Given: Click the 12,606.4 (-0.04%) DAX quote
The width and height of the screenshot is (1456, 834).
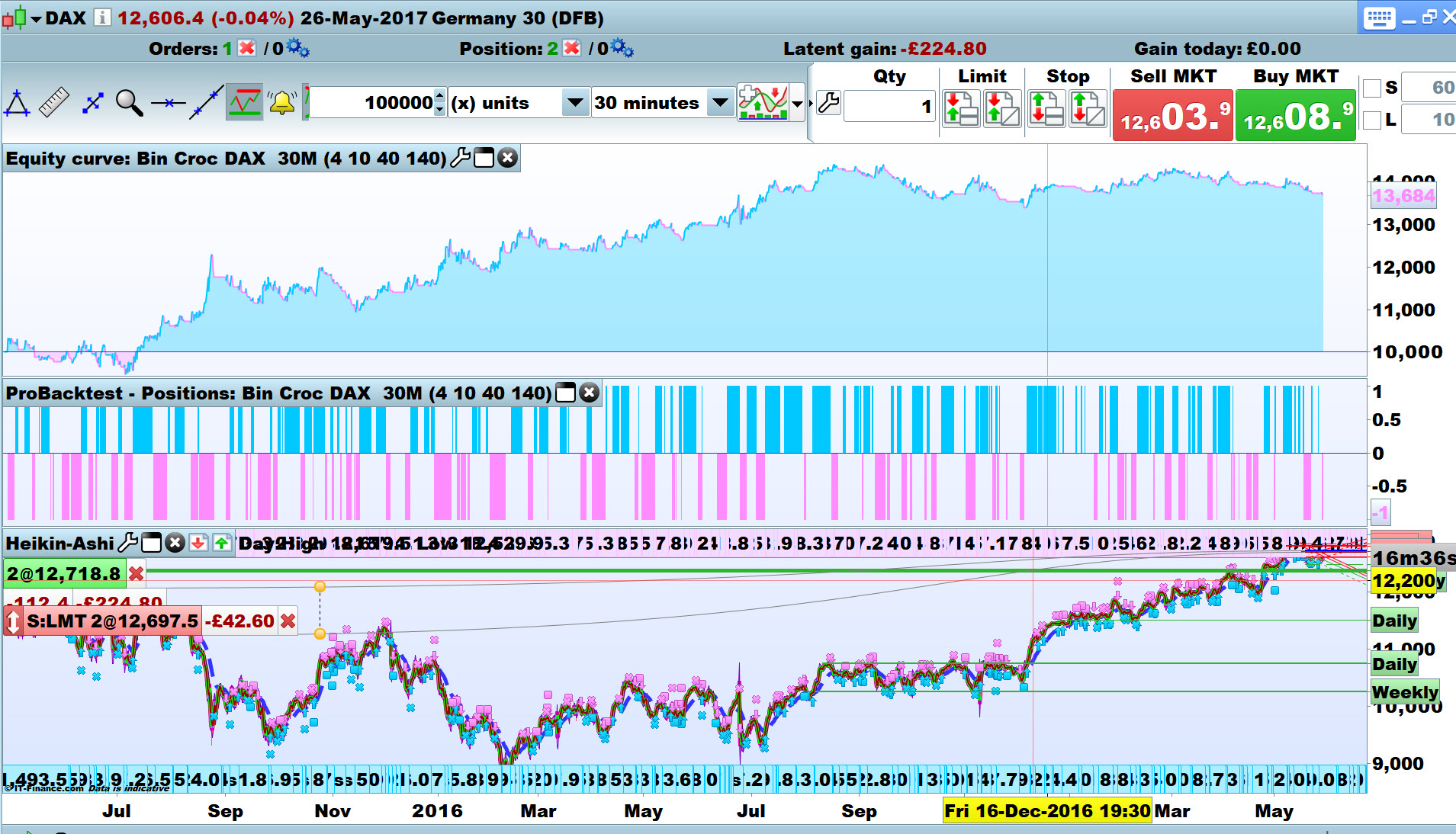Looking at the screenshot, I should 206,18.
